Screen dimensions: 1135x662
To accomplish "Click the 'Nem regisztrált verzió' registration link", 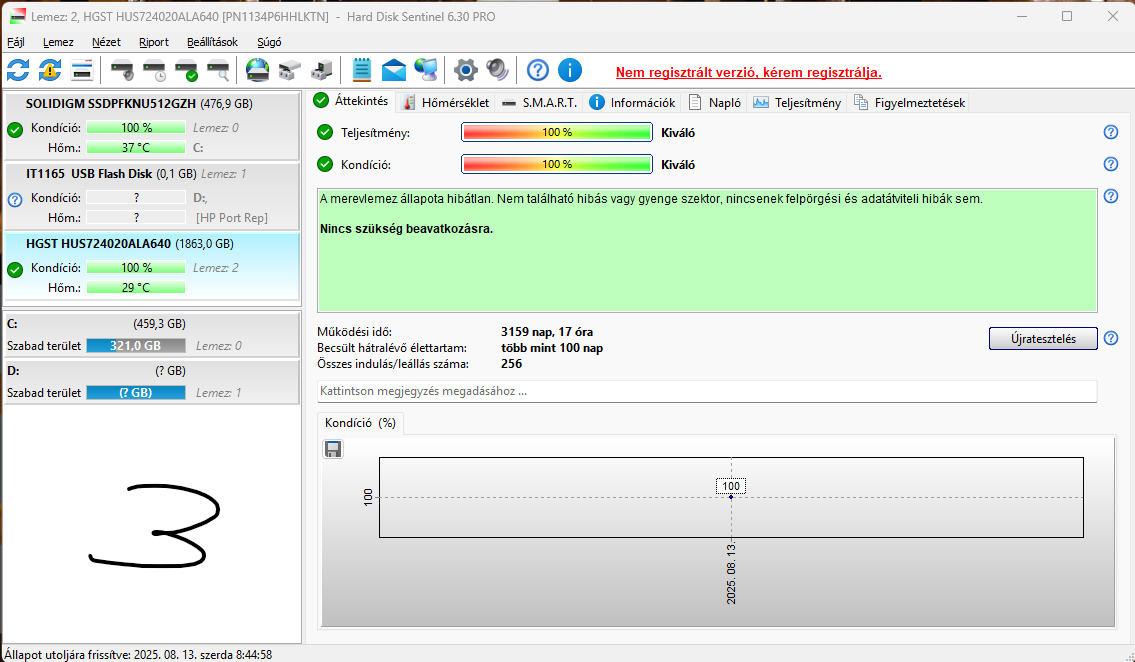I will tap(748, 72).
